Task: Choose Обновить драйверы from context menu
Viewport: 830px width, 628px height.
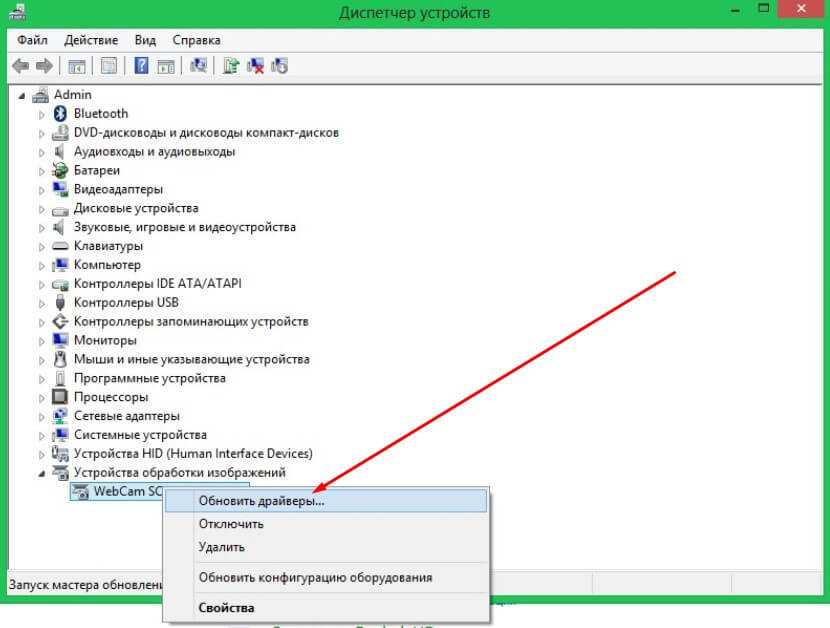Action: (x=326, y=501)
